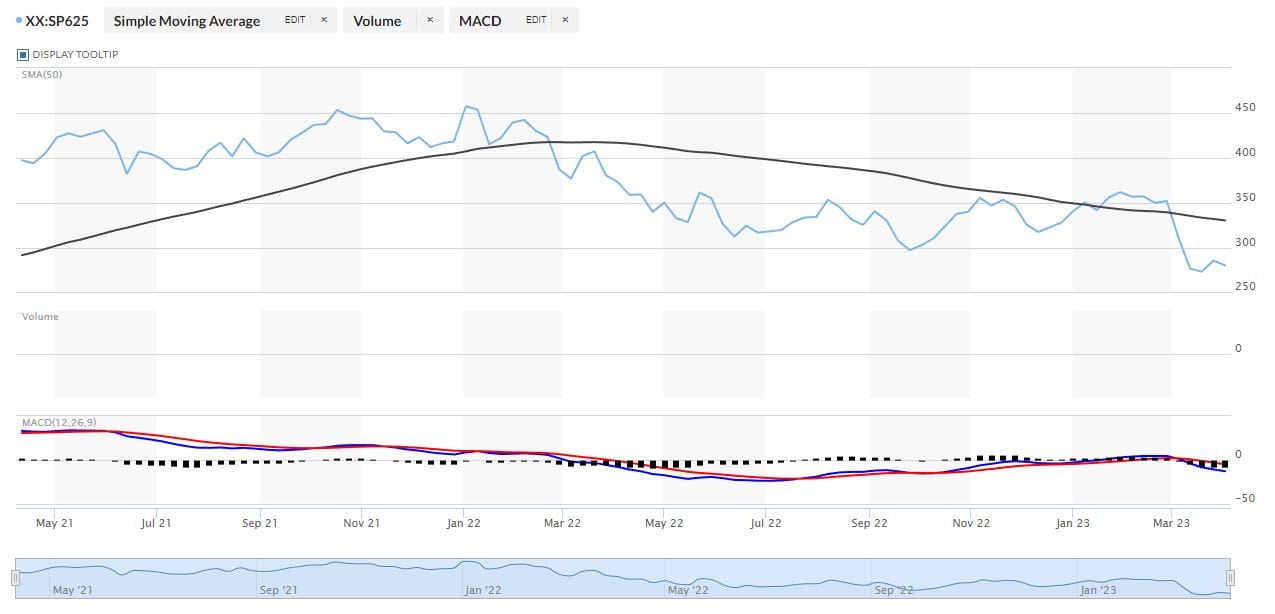
Task: Click the MACD(12,26,9) panel label
Action: click(x=58, y=424)
